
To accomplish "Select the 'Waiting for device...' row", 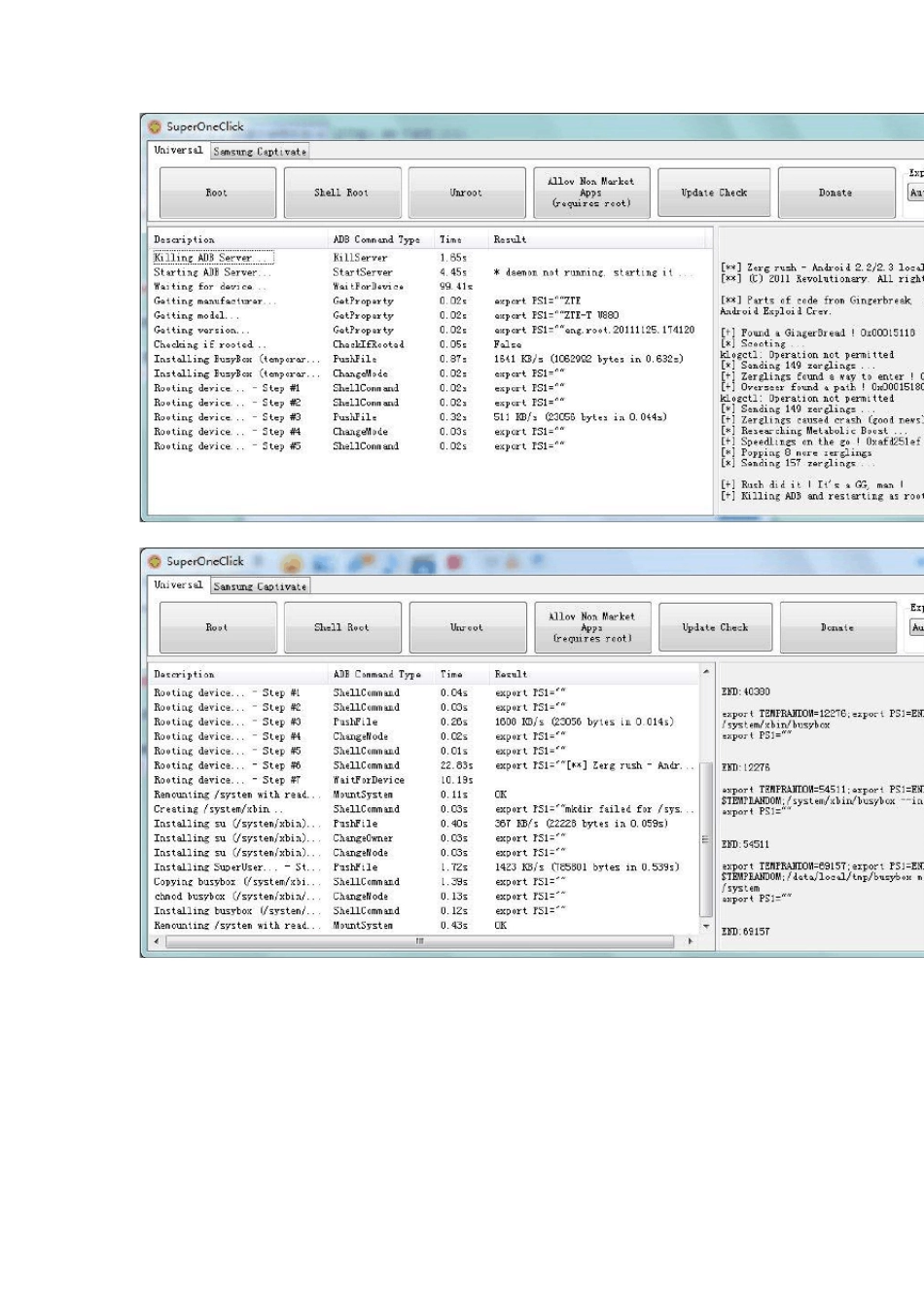I will [428, 287].
